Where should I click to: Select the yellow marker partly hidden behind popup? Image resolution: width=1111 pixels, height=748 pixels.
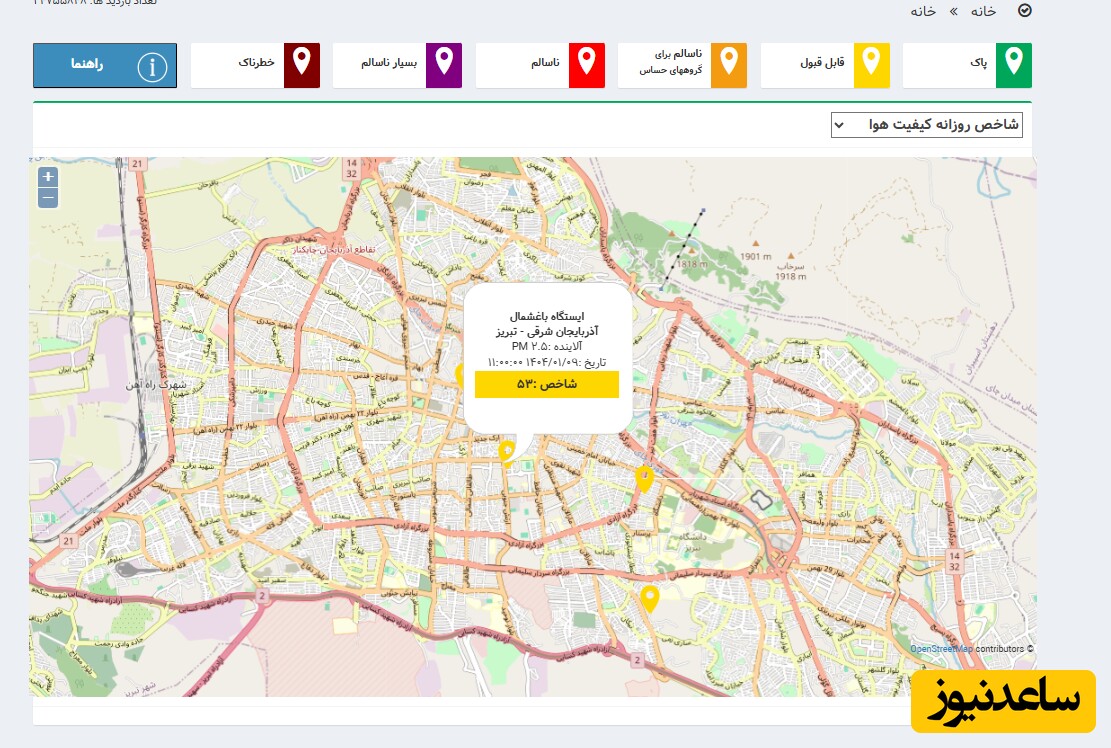click(x=460, y=375)
